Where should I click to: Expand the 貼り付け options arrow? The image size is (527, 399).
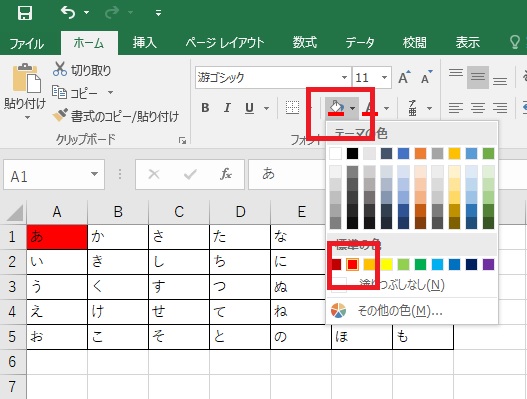27,118
